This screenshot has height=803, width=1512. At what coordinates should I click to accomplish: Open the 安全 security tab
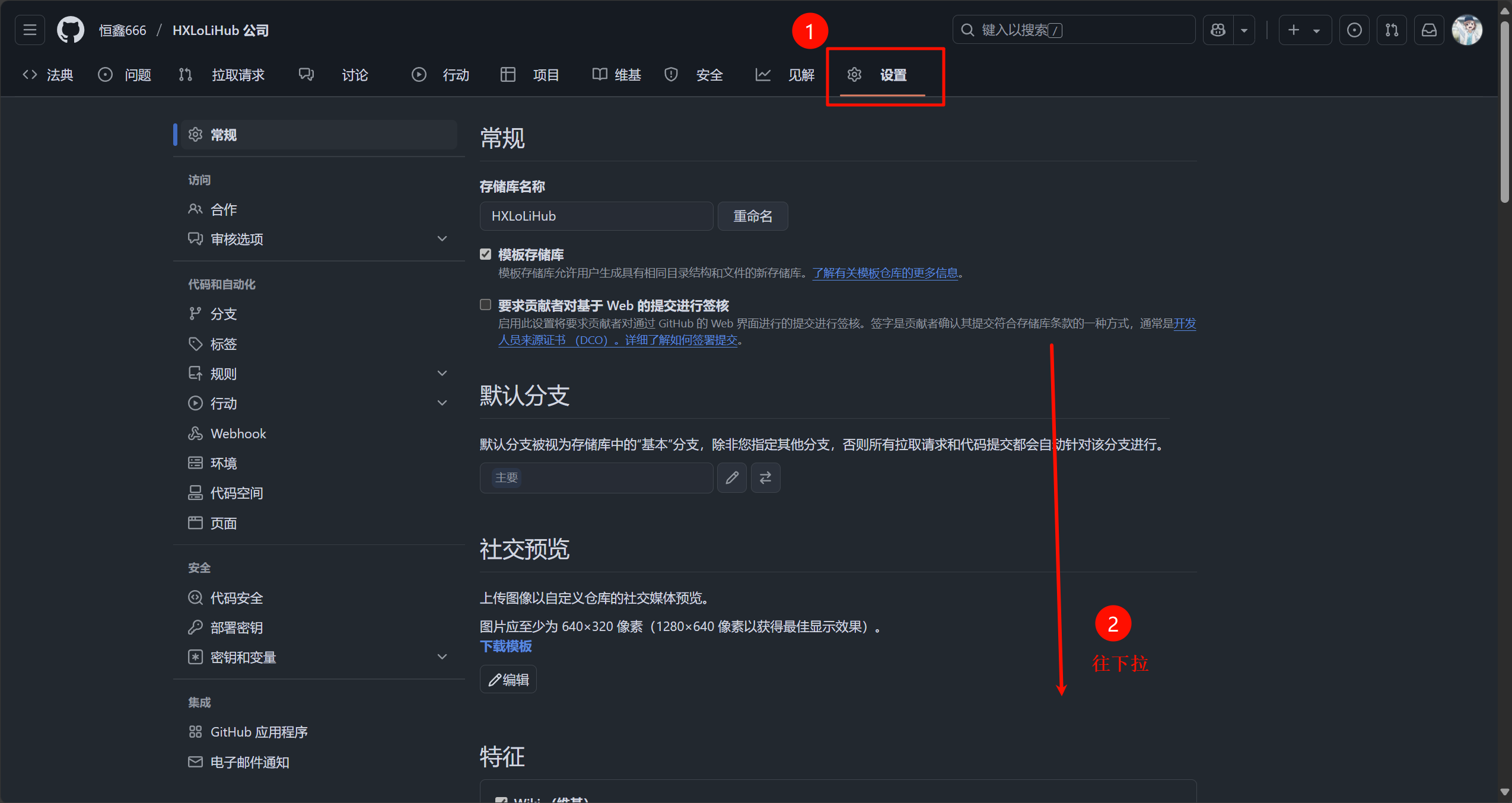click(x=693, y=75)
